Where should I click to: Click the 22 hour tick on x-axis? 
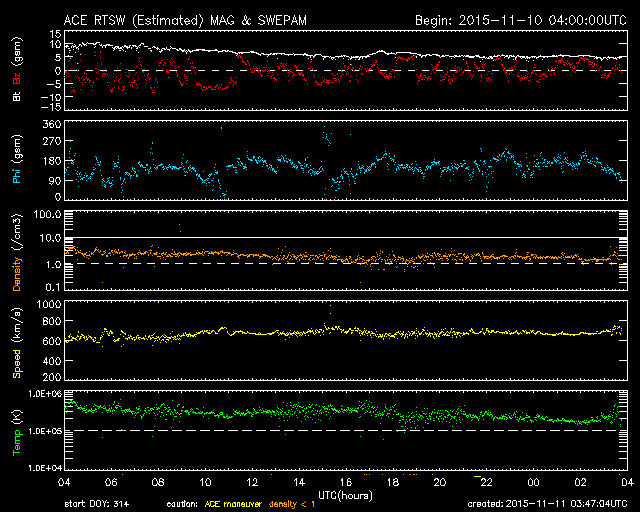pyautogui.click(x=486, y=483)
